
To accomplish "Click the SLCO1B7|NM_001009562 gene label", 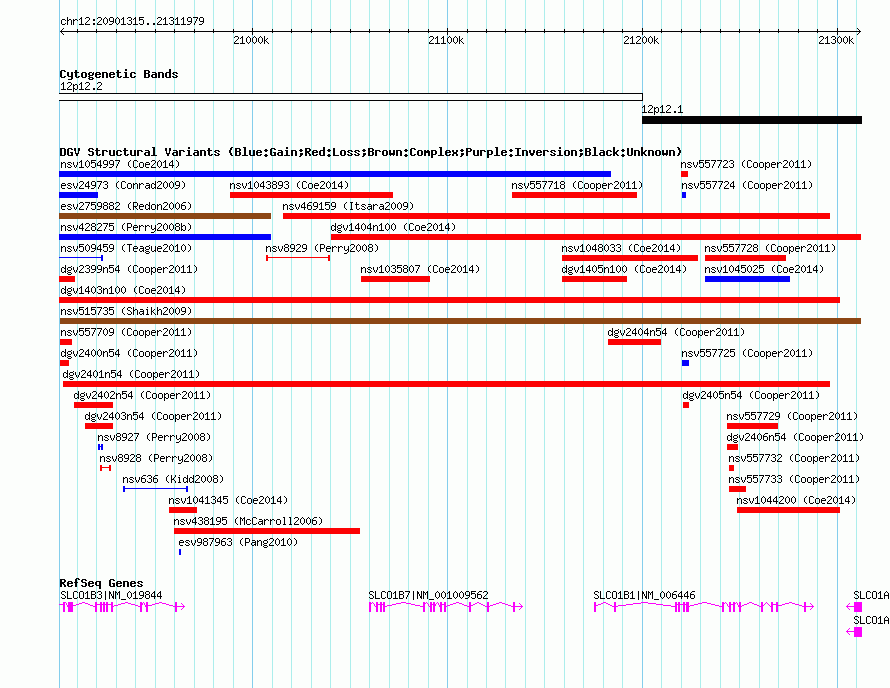I will (x=429, y=595).
